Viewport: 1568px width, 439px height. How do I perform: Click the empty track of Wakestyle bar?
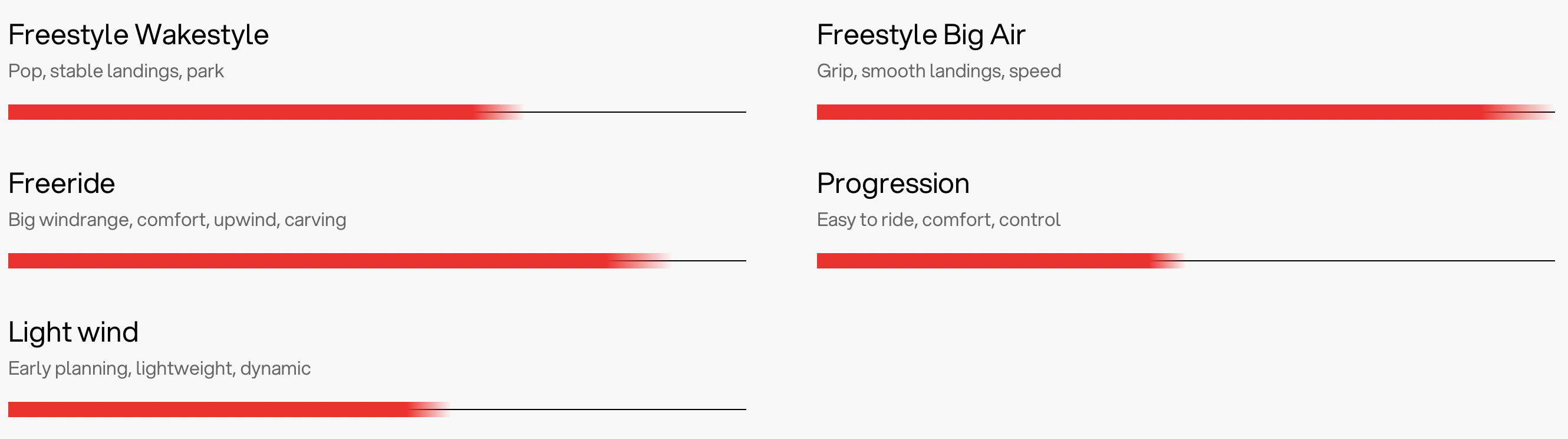point(635,112)
